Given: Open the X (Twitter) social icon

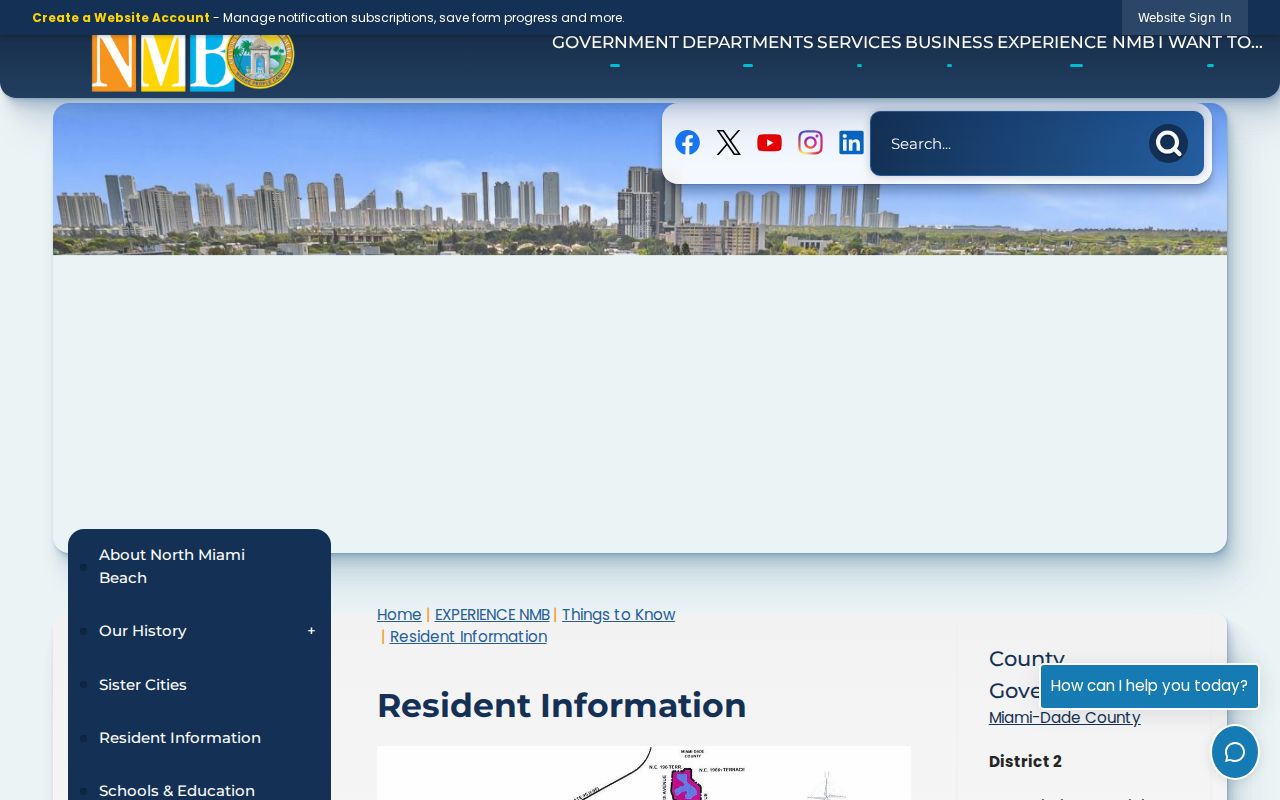Looking at the screenshot, I should click(728, 143).
